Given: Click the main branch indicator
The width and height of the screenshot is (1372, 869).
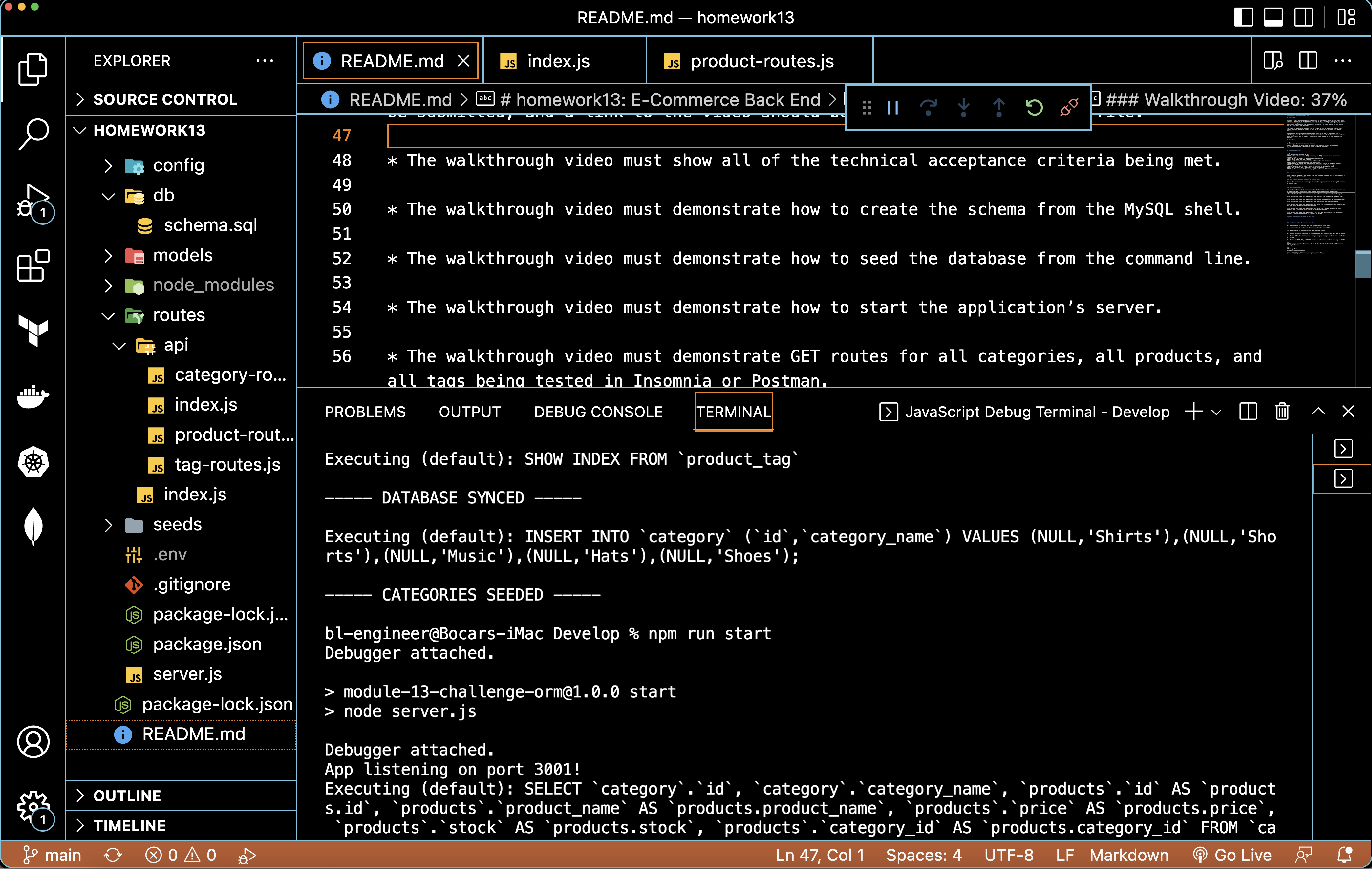Looking at the screenshot, I should [x=54, y=855].
